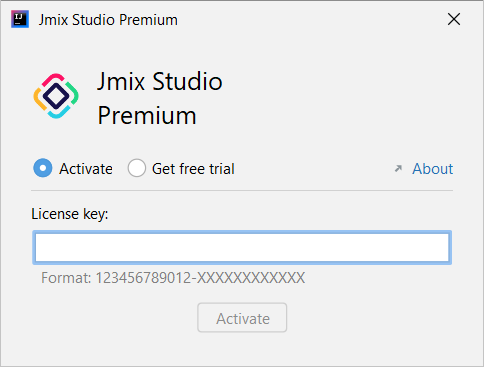Select the Get free trial radio circle
484x367 pixels.
[137, 168]
